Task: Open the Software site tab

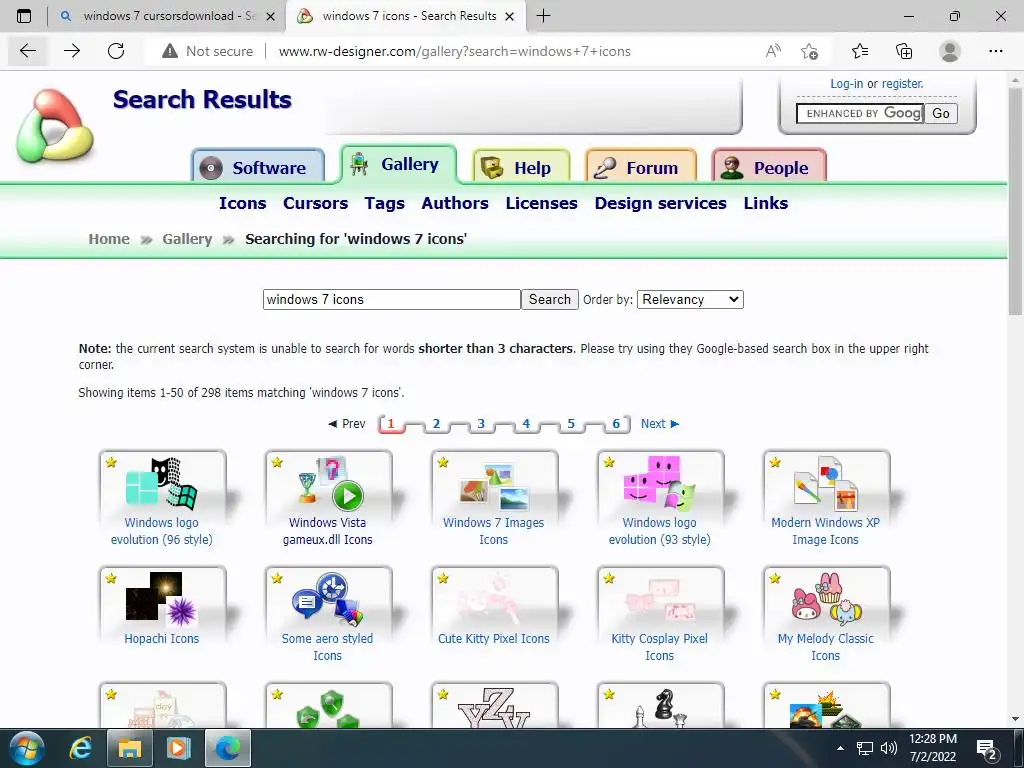Action: 259,167
